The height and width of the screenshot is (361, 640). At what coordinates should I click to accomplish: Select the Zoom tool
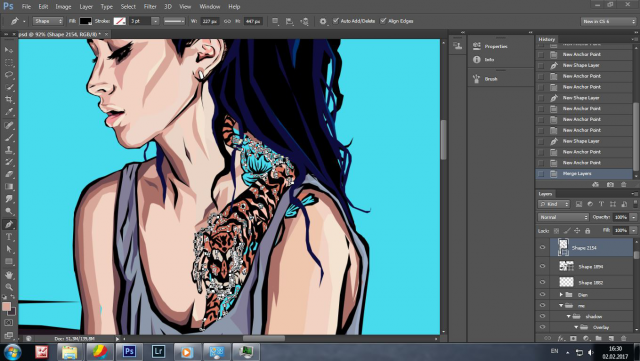(9, 287)
